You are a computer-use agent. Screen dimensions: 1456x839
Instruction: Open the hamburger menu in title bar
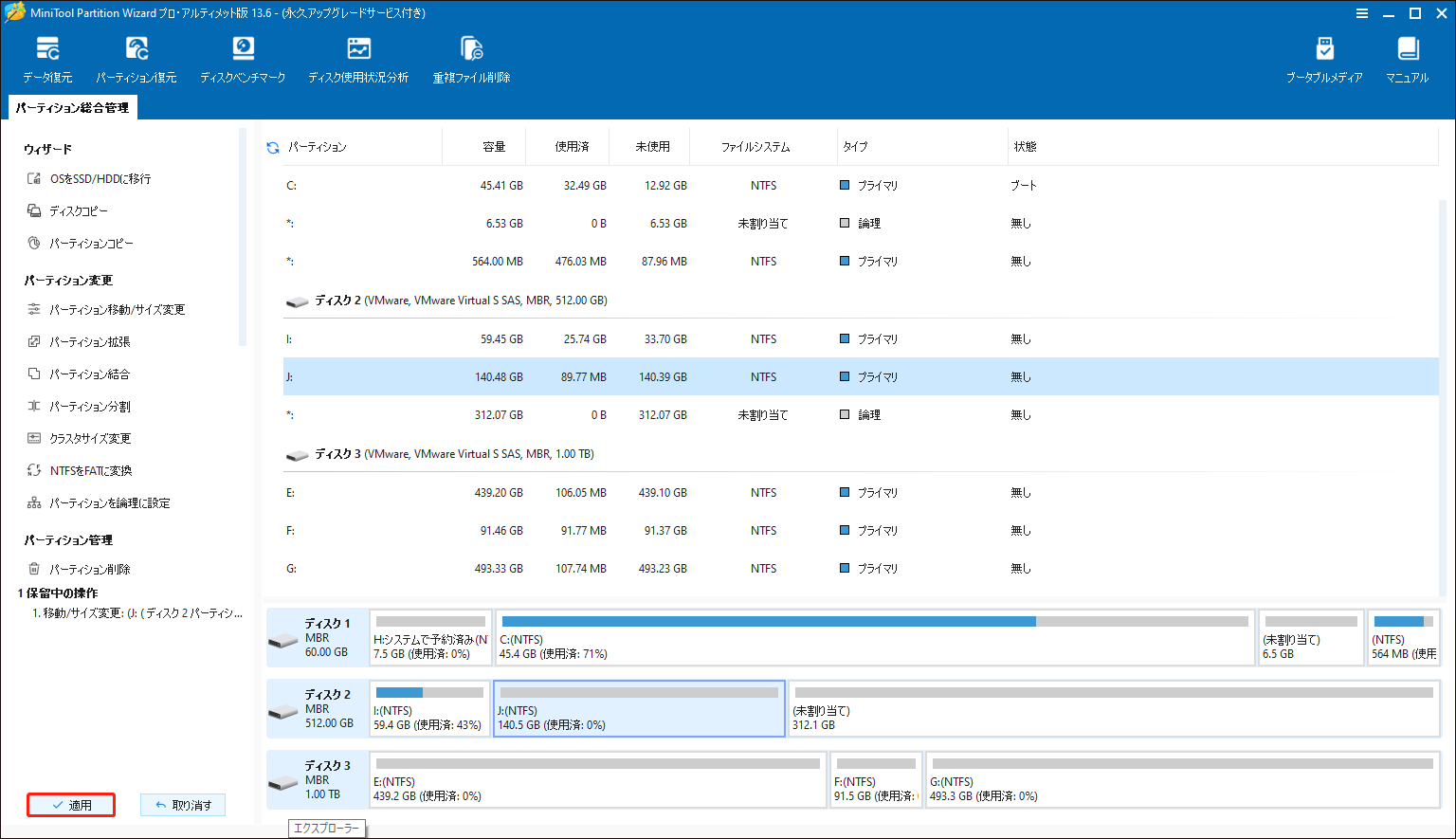tap(1361, 13)
